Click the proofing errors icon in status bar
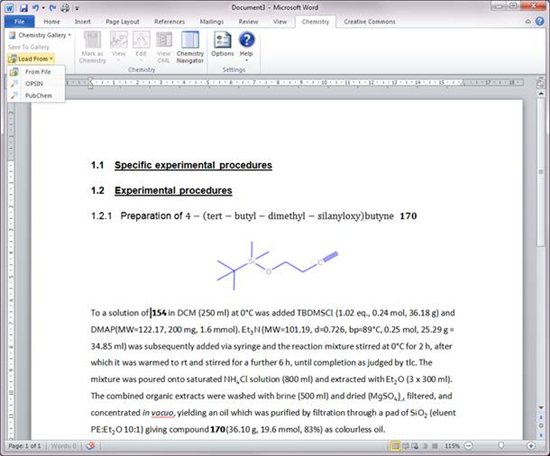 (91, 446)
